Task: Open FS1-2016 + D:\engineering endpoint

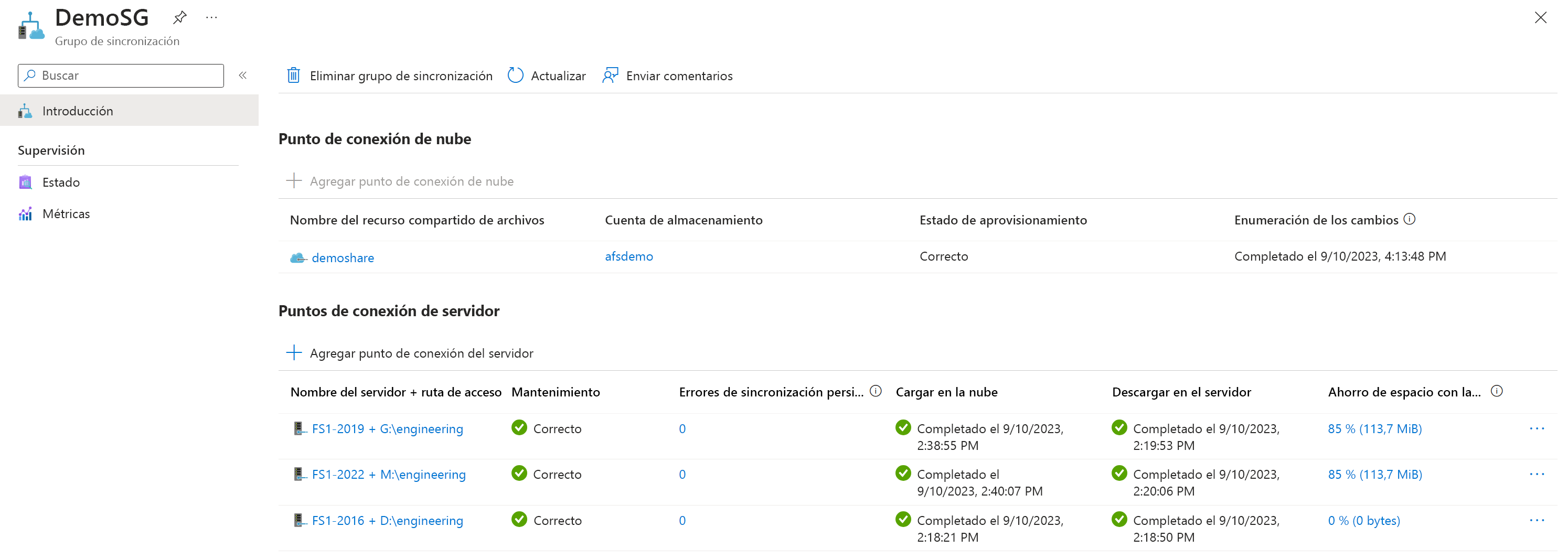Action: coord(387,520)
